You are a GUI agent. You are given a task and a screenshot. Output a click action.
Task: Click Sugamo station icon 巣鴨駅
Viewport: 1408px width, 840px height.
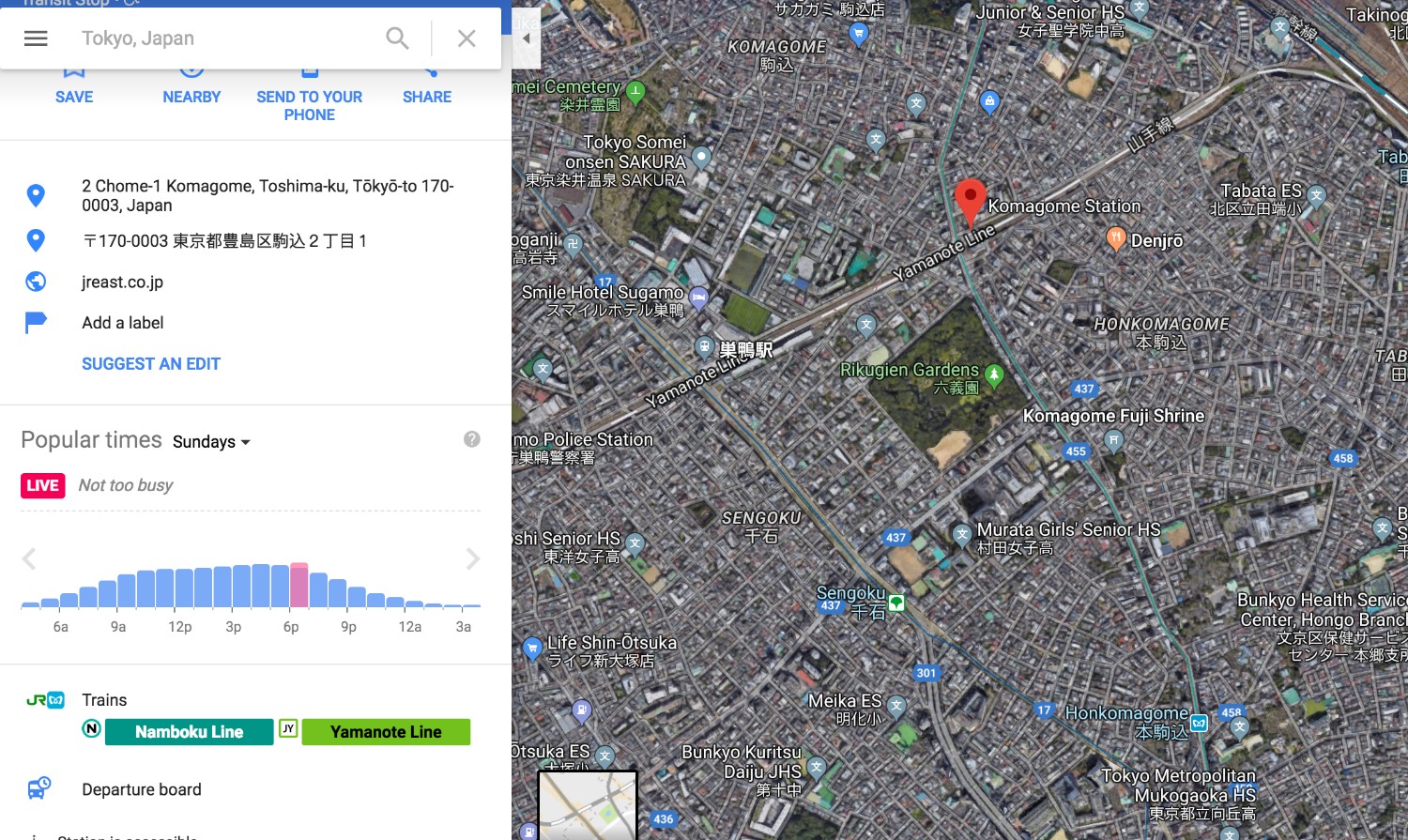(x=705, y=348)
